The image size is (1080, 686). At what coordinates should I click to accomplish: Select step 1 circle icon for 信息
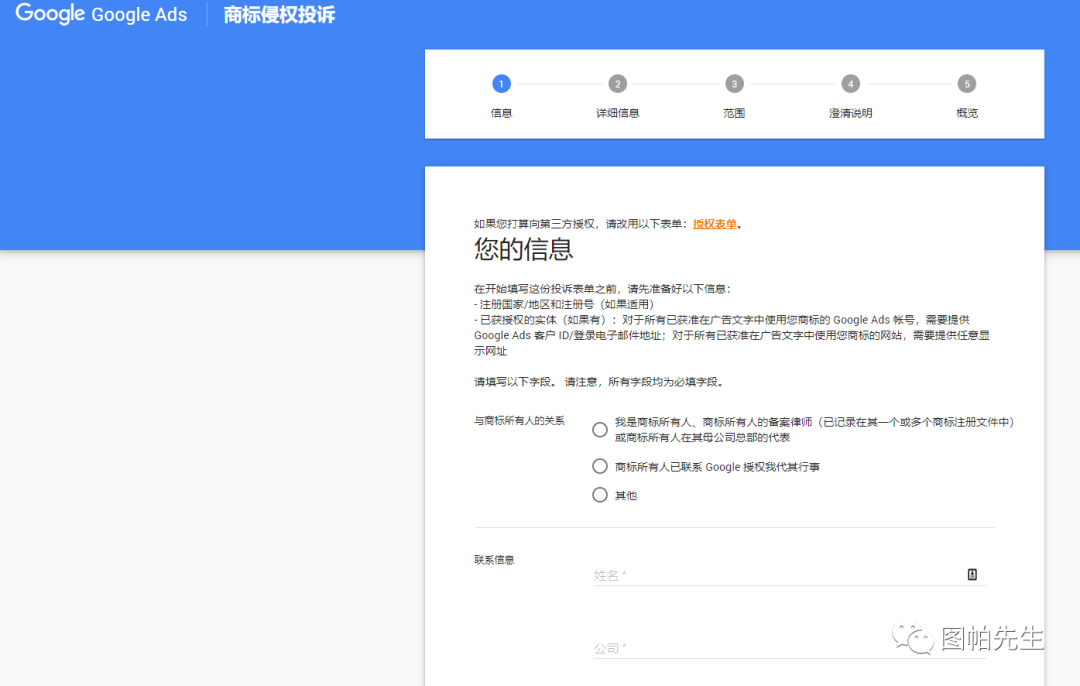[501, 84]
